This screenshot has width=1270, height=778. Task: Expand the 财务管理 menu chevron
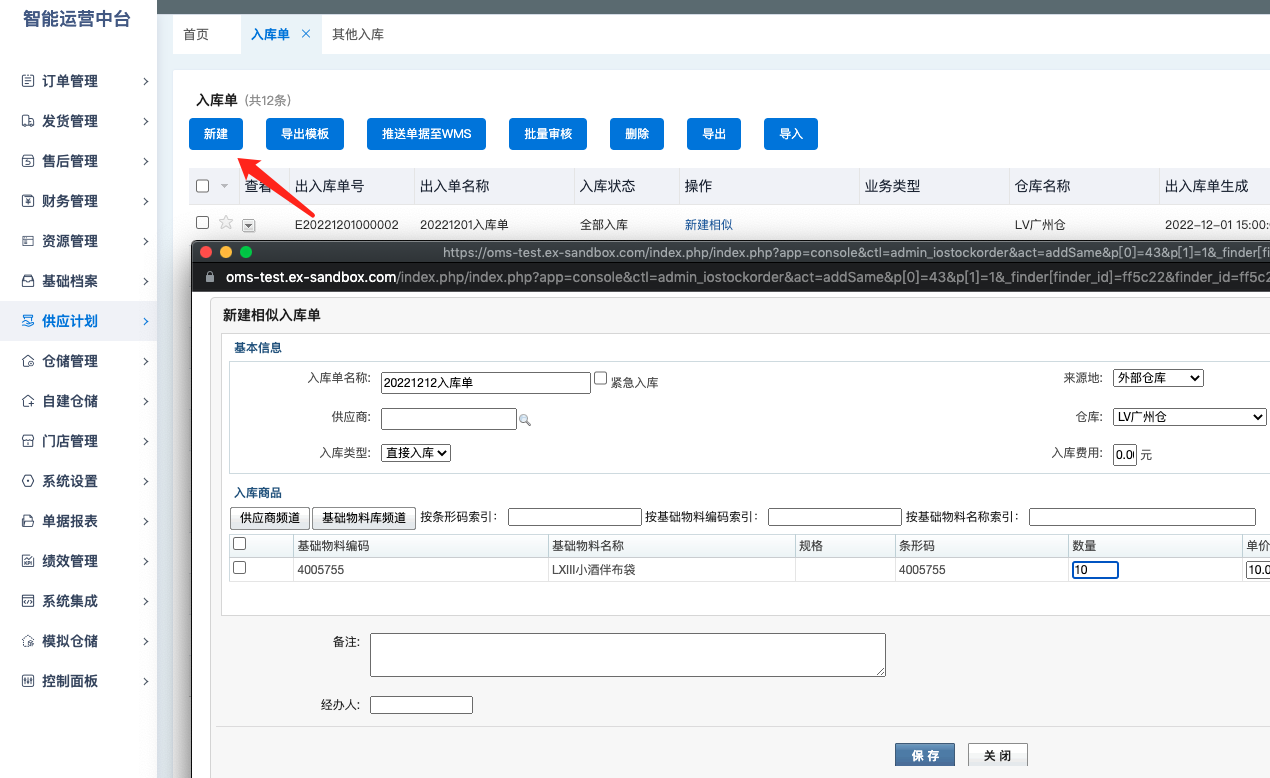[x=146, y=201]
